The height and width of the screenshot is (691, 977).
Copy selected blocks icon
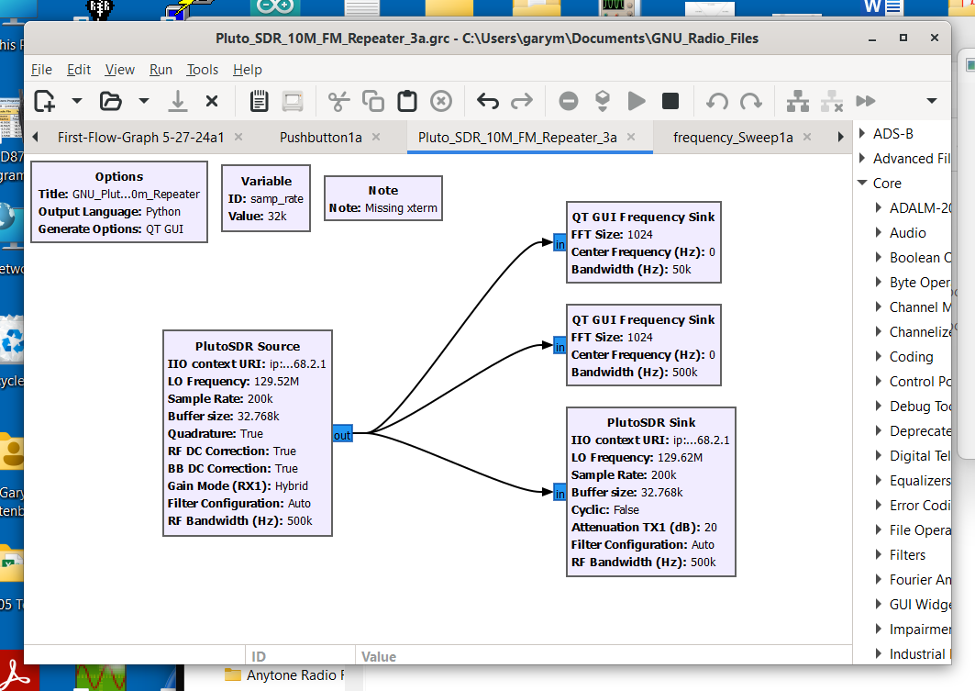[x=373, y=101]
